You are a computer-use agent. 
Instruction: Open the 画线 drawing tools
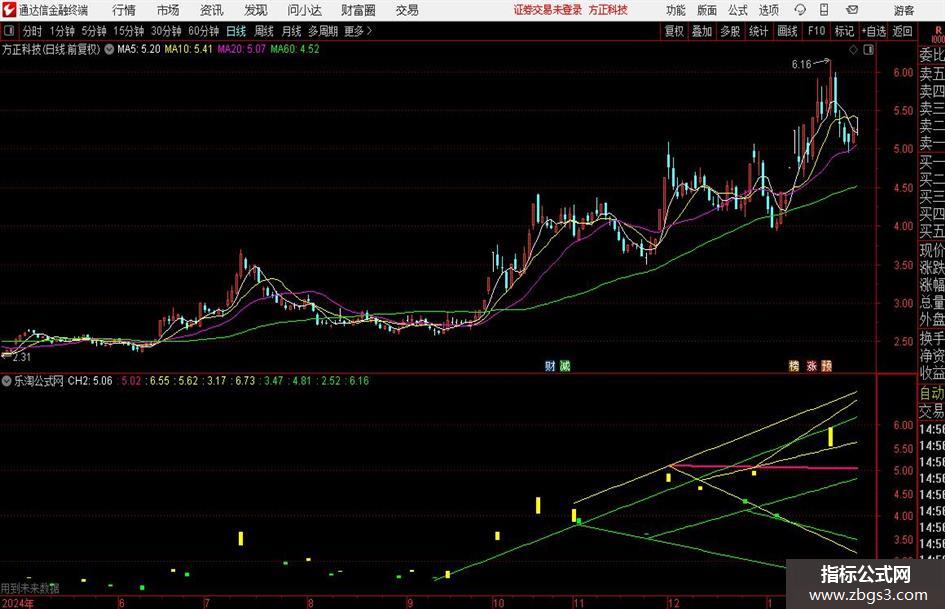787,31
